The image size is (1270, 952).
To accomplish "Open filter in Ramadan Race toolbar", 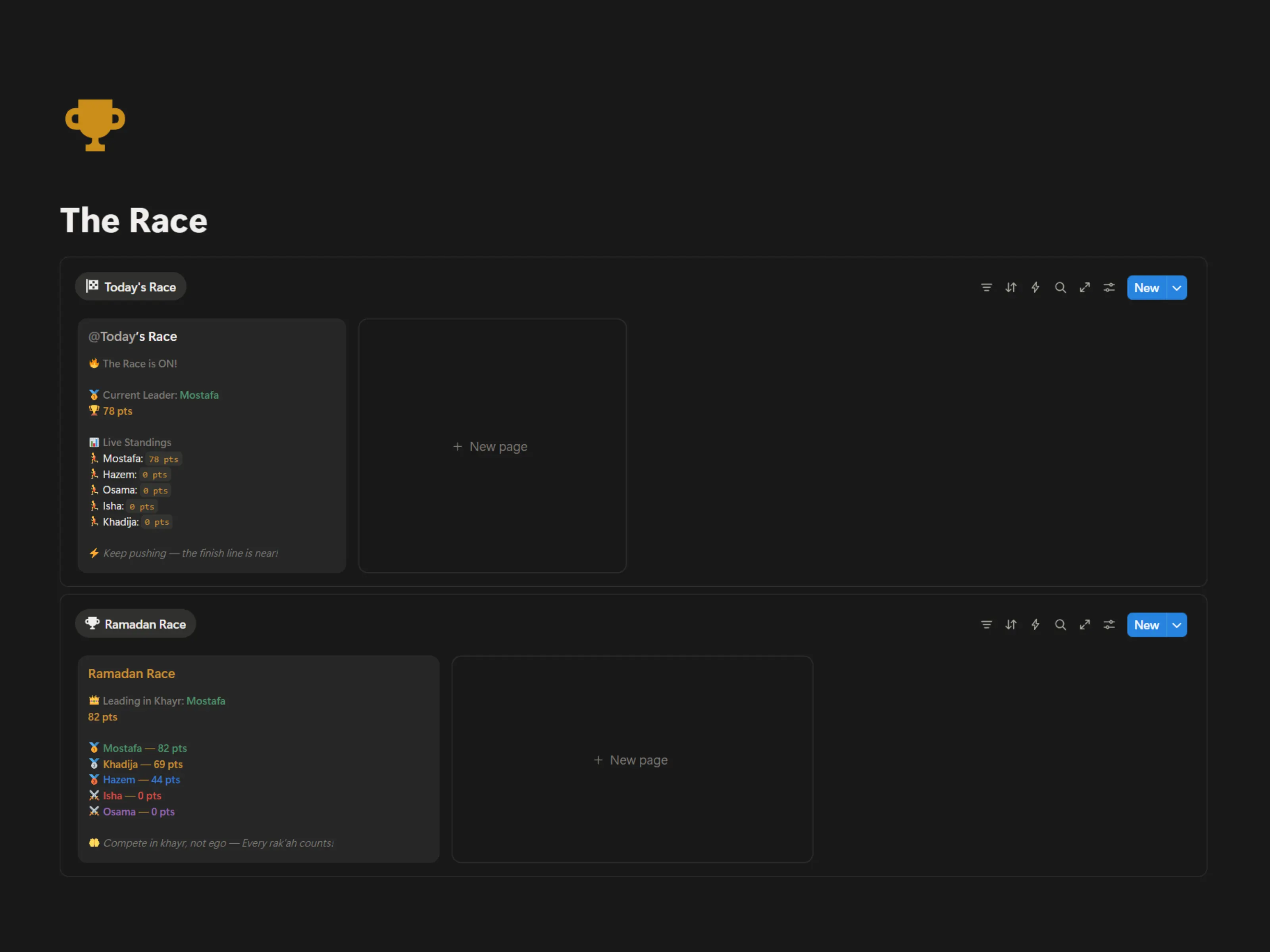I will (x=986, y=625).
